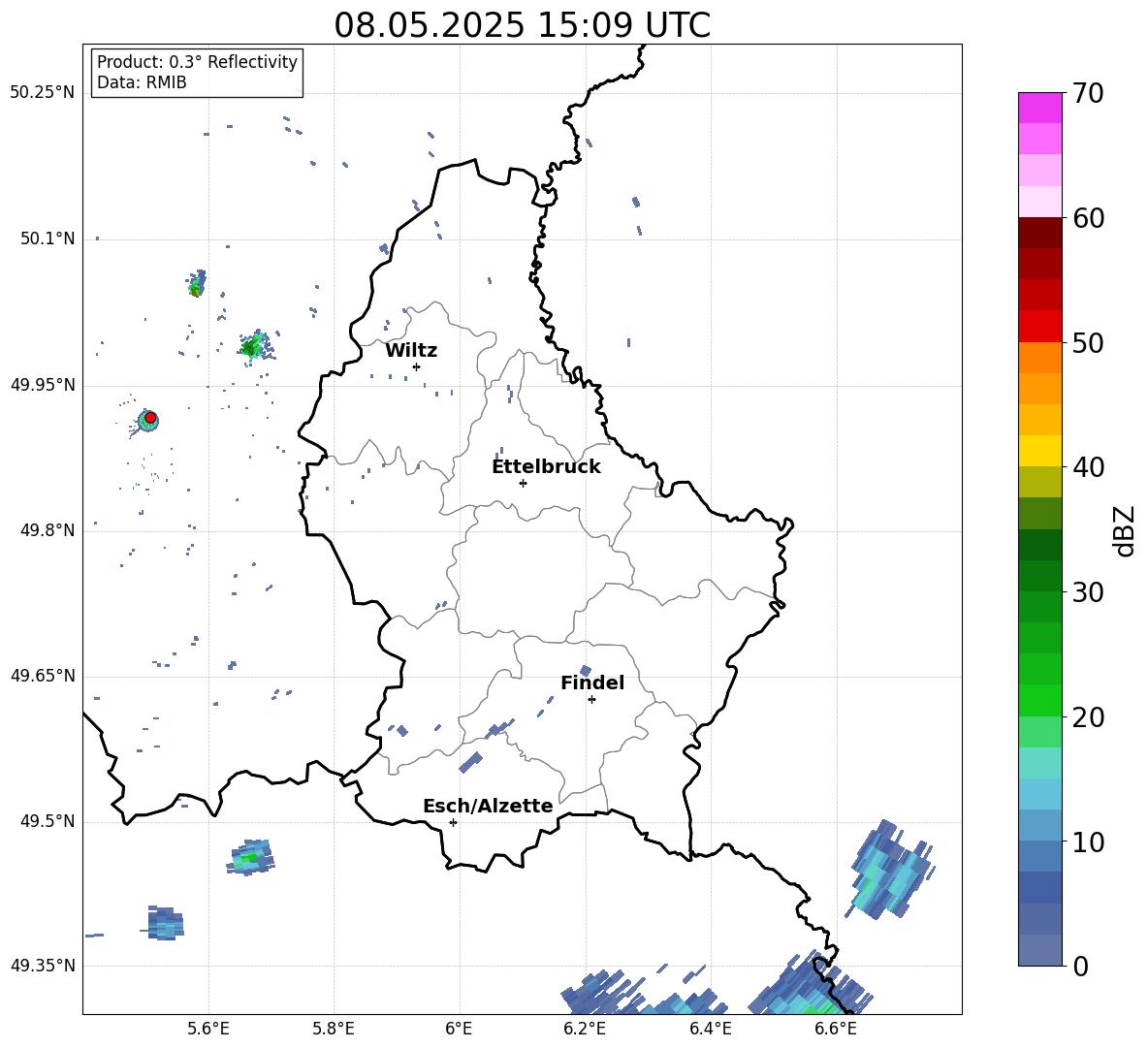This screenshot has width=1148, height=1048.
Task: Click the Esch/Alzette cross marker
Action: 453,822
